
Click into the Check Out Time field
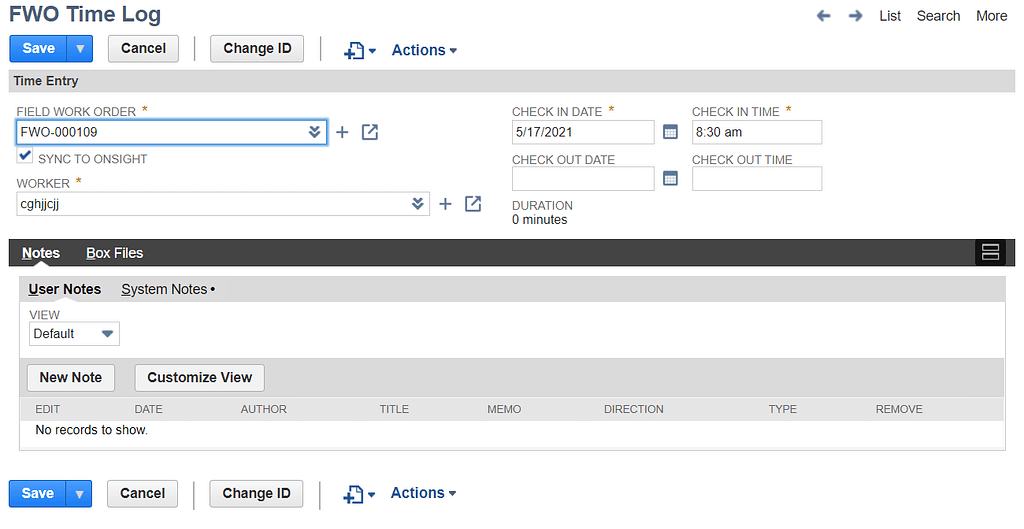pyautogui.click(x=757, y=179)
